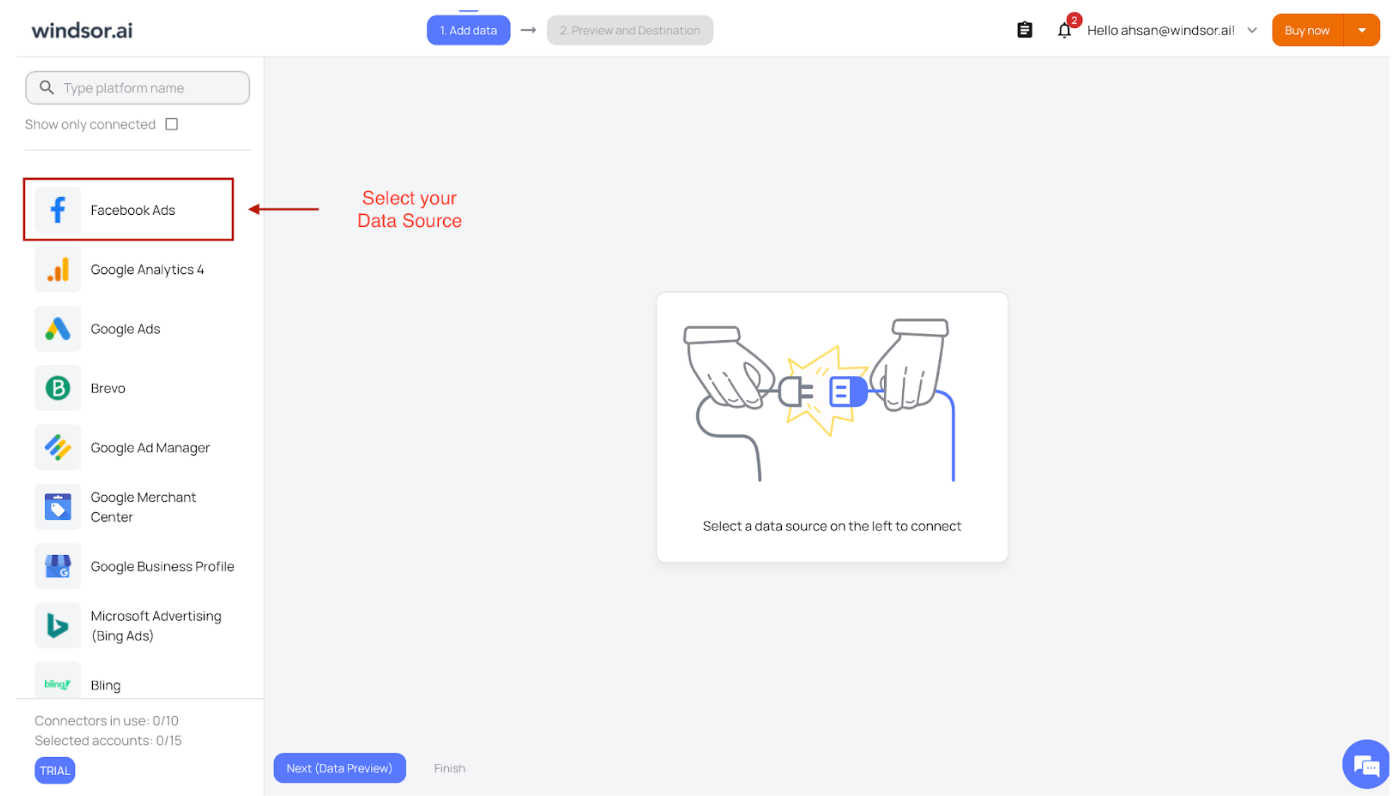Select the Brevo connector icon
Viewport: 1394px width, 796px height.
tap(58, 388)
